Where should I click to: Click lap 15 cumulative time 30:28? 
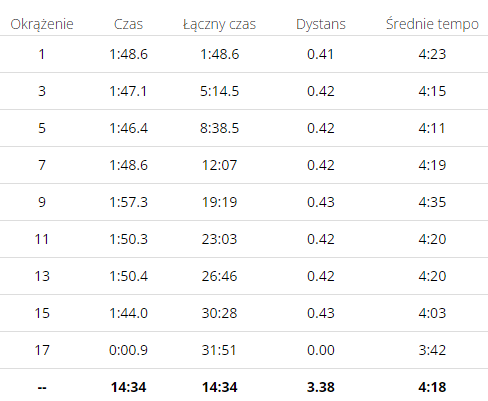[219, 313]
